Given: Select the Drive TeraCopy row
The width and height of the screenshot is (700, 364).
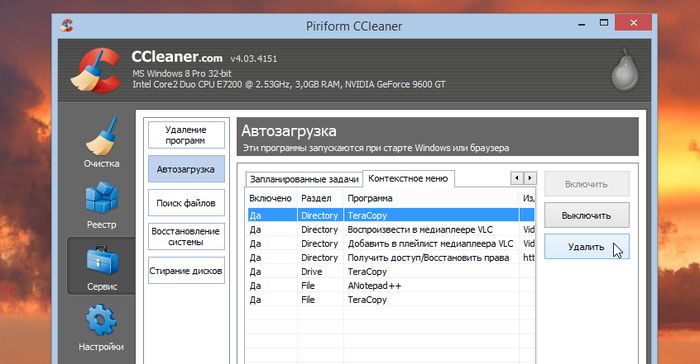Looking at the screenshot, I should coord(391,272).
